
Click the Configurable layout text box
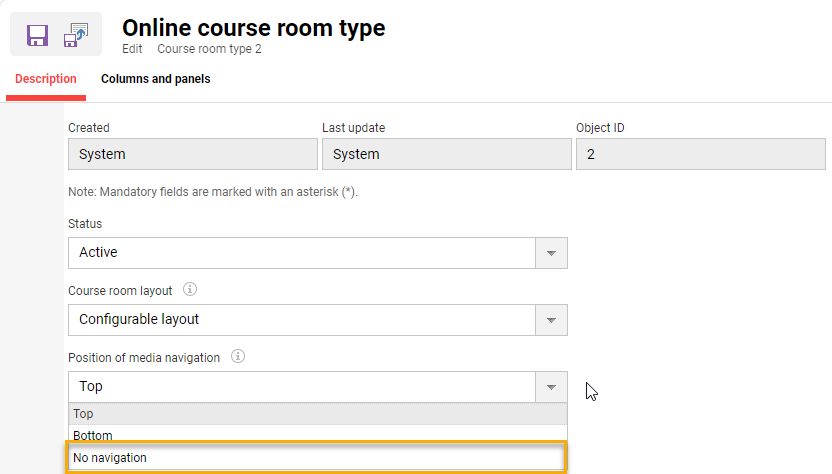click(x=301, y=320)
